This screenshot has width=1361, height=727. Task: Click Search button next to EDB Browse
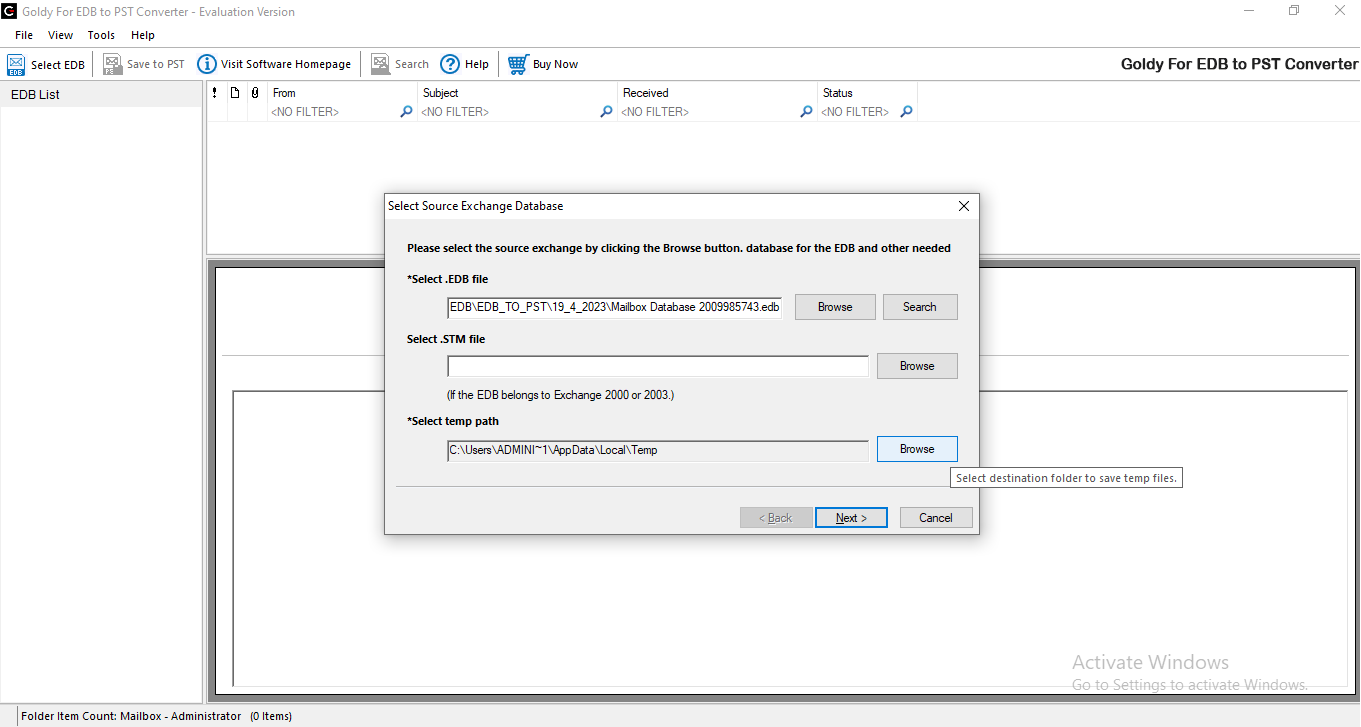click(920, 307)
